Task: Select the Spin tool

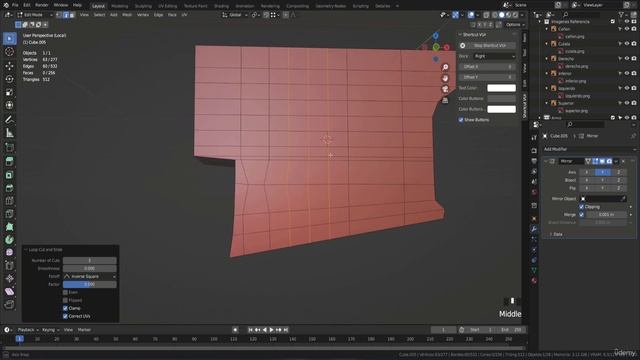Action: (x=9, y=240)
